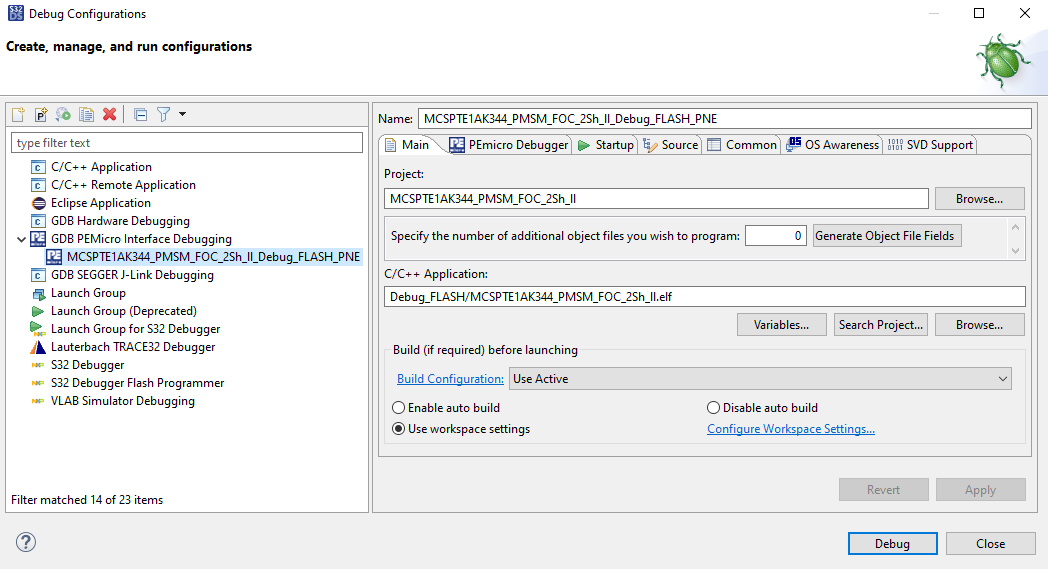The width and height of the screenshot is (1048, 569).
Task: Click the type filter text field
Action: click(187, 143)
